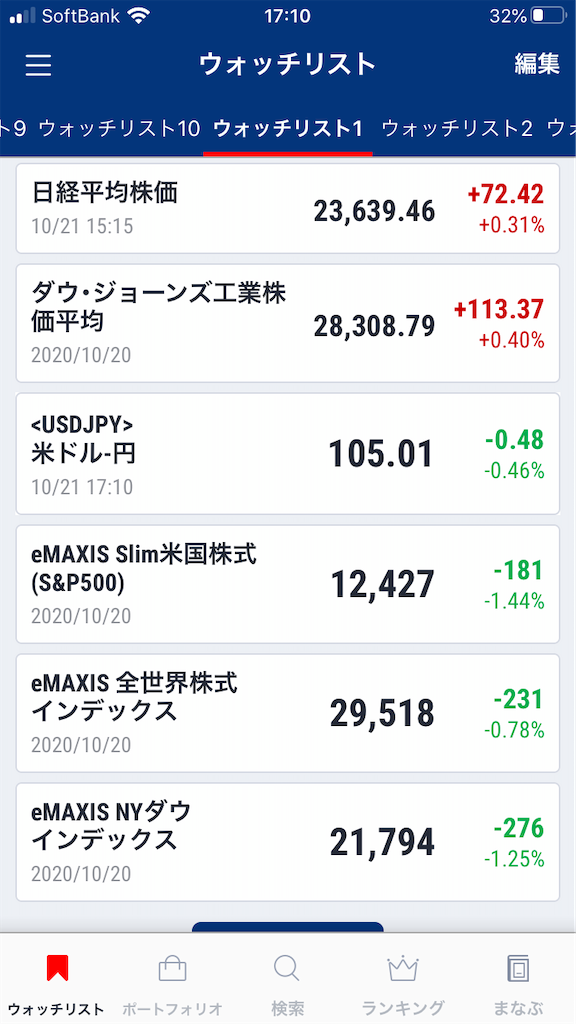The height and width of the screenshot is (1024, 576).
Task: Tap the red Watchlist bookmark icon
Action: (x=57, y=968)
